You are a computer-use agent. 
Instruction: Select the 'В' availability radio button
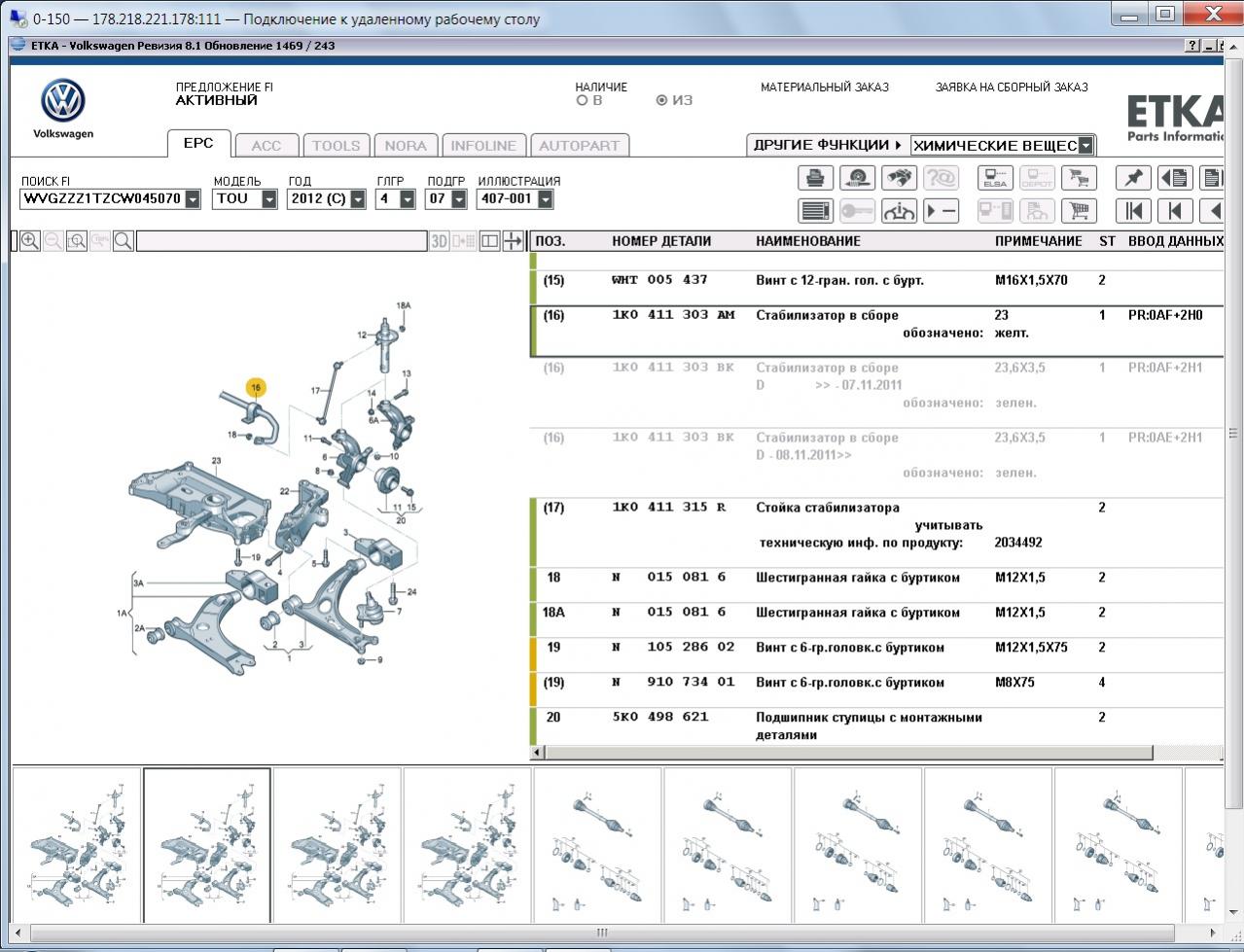pyautogui.click(x=583, y=100)
